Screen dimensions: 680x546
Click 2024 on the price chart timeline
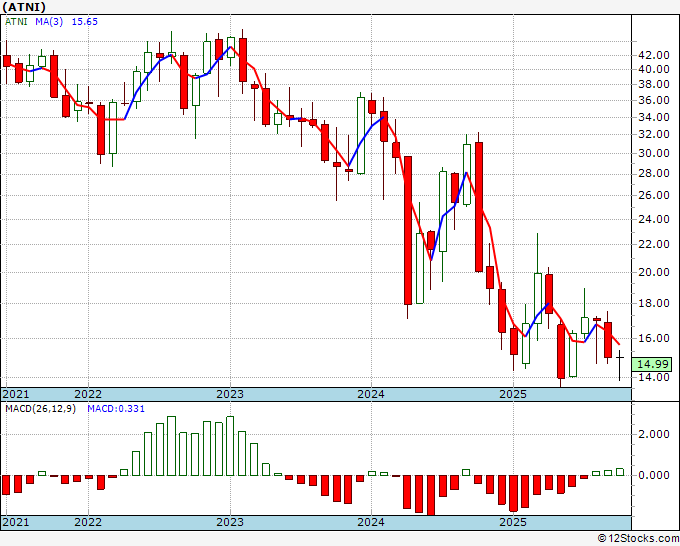[371, 394]
